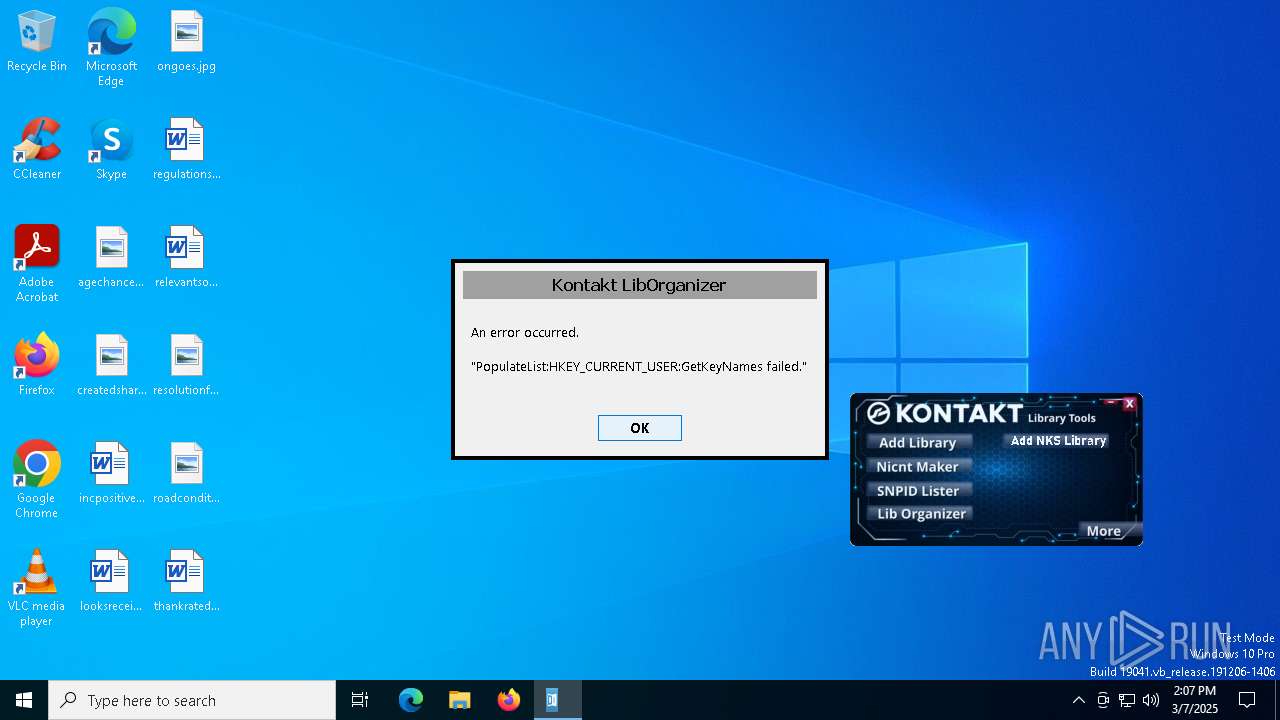Launch SNPID Lister tool

click(917, 491)
